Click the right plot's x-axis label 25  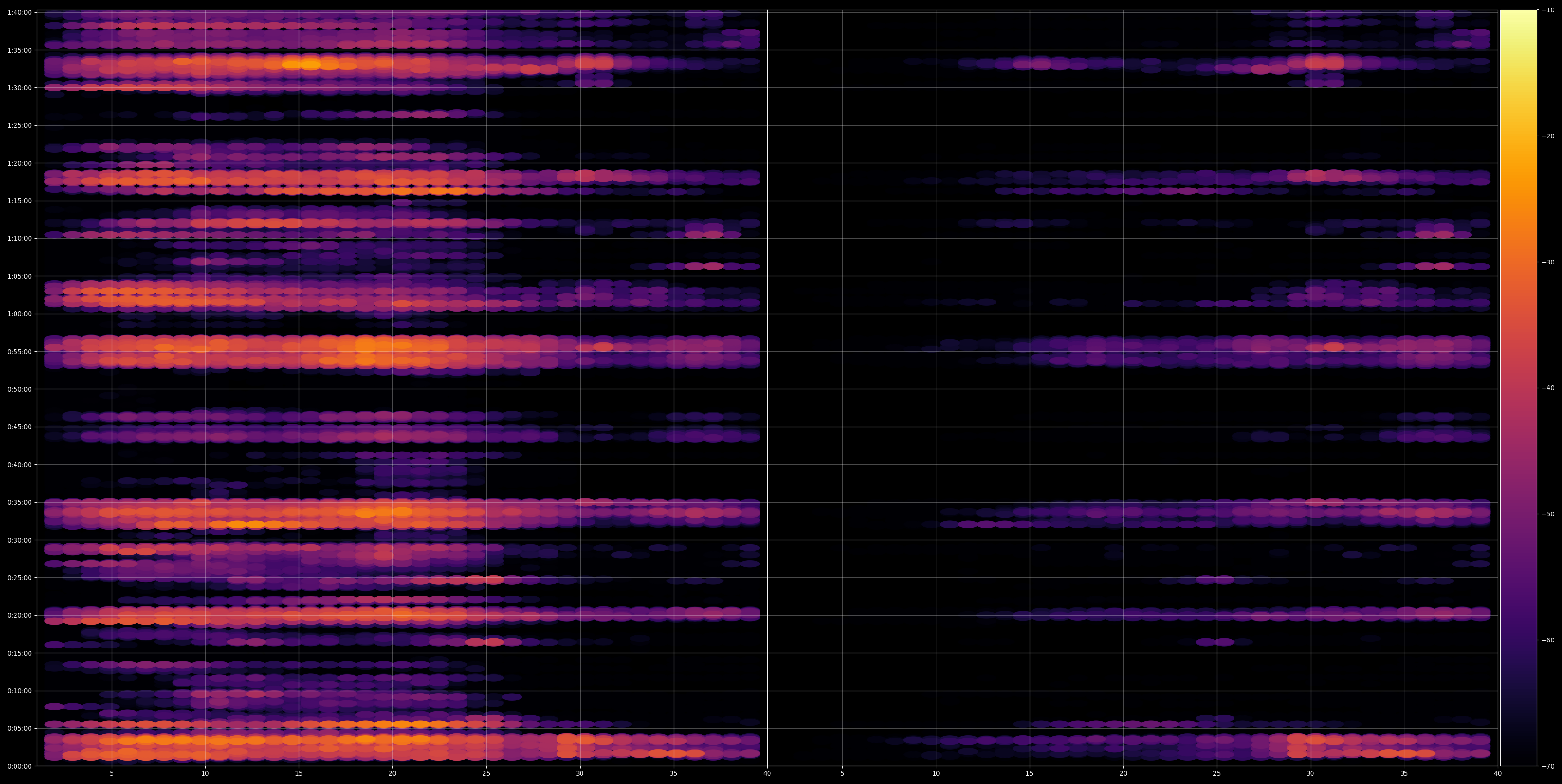point(1217,774)
